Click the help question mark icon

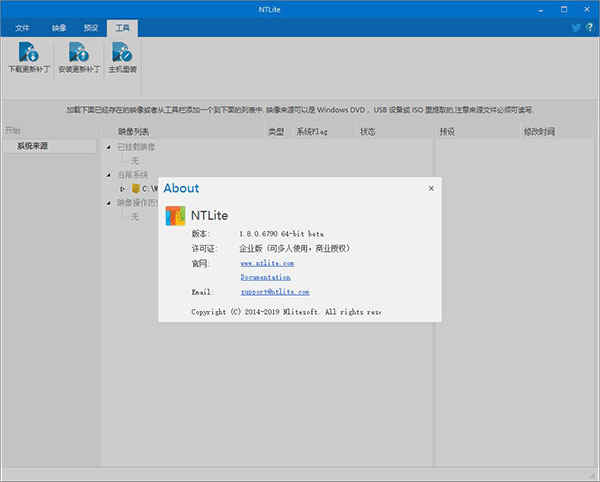pyautogui.click(x=589, y=27)
